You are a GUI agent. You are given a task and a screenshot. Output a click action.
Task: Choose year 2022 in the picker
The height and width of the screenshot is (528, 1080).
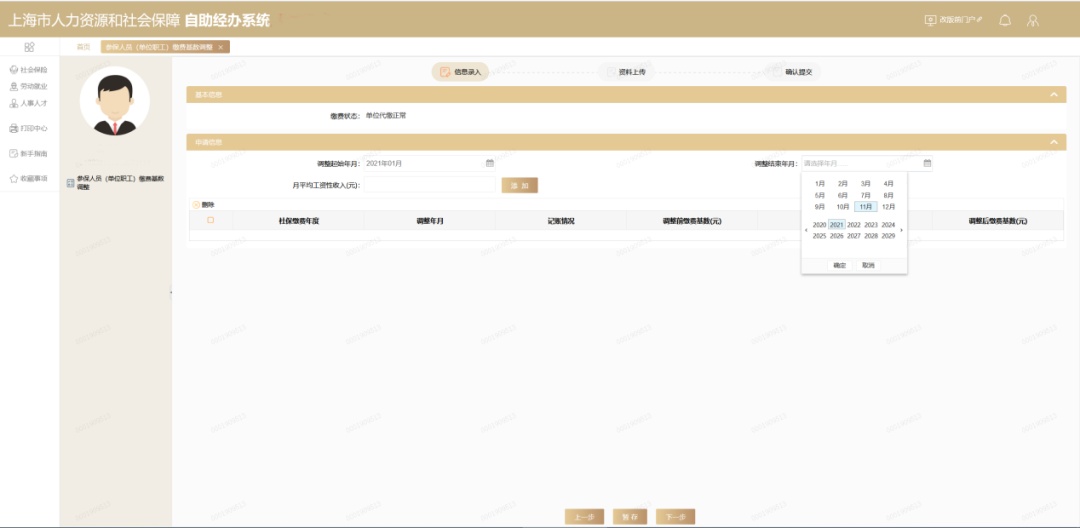coord(854,225)
